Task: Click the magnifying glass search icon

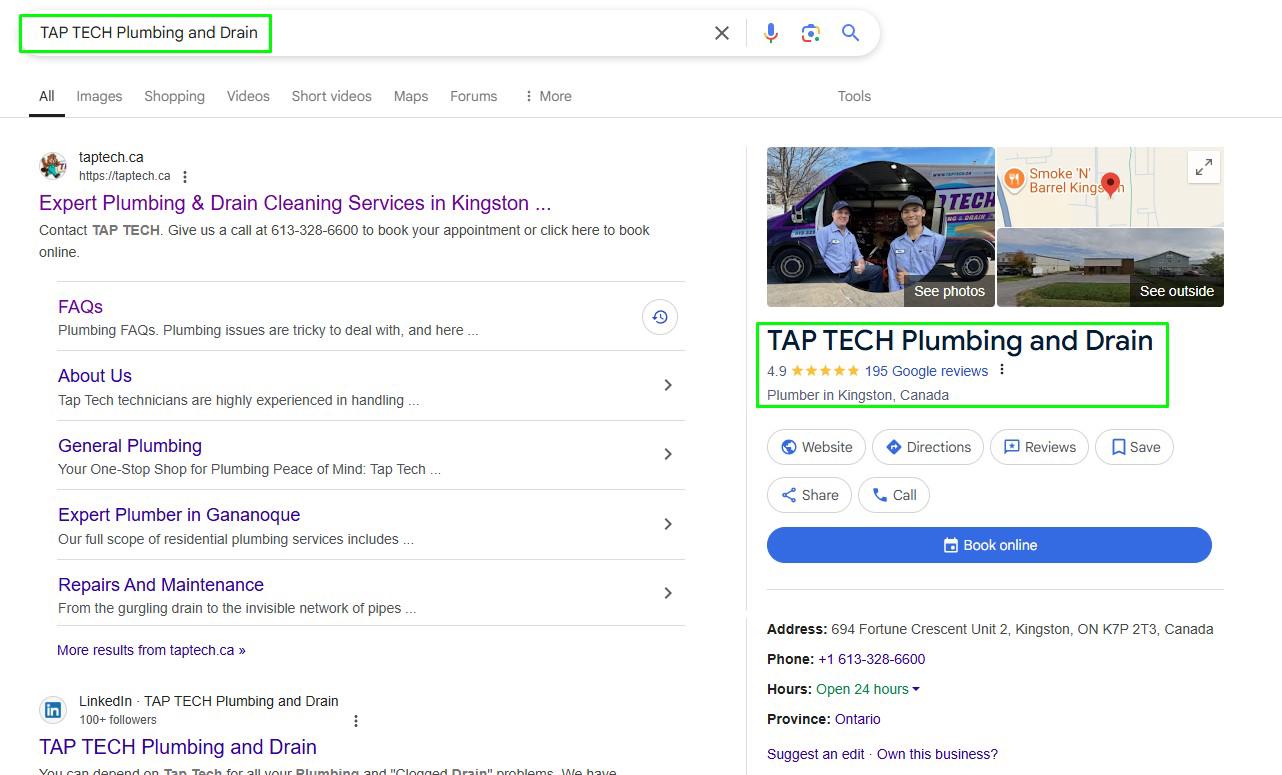Action: coord(850,33)
